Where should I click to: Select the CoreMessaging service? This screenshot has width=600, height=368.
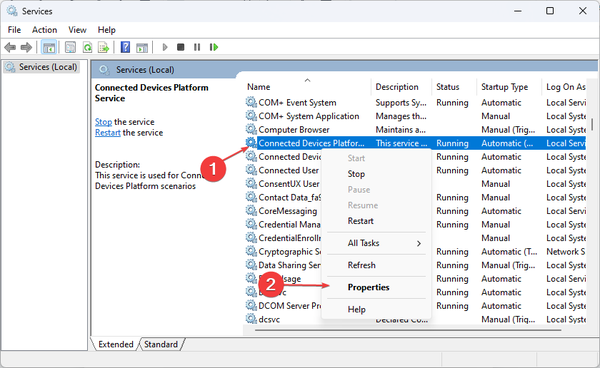click(x=282, y=211)
